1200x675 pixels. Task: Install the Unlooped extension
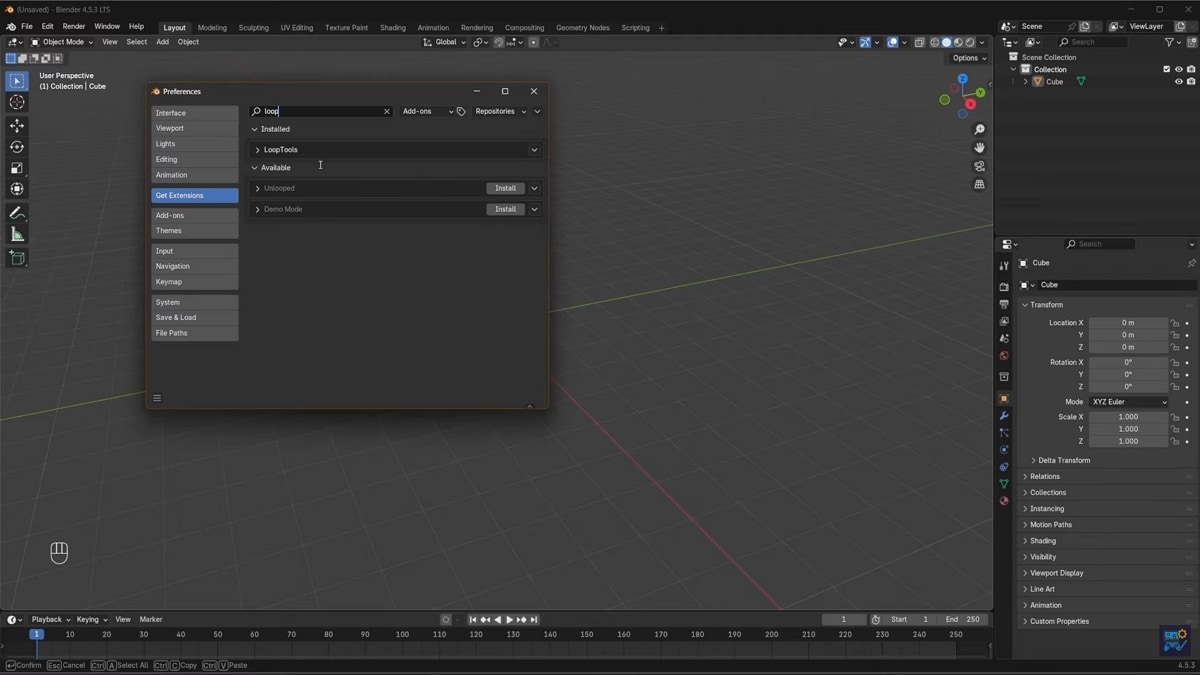tap(505, 188)
